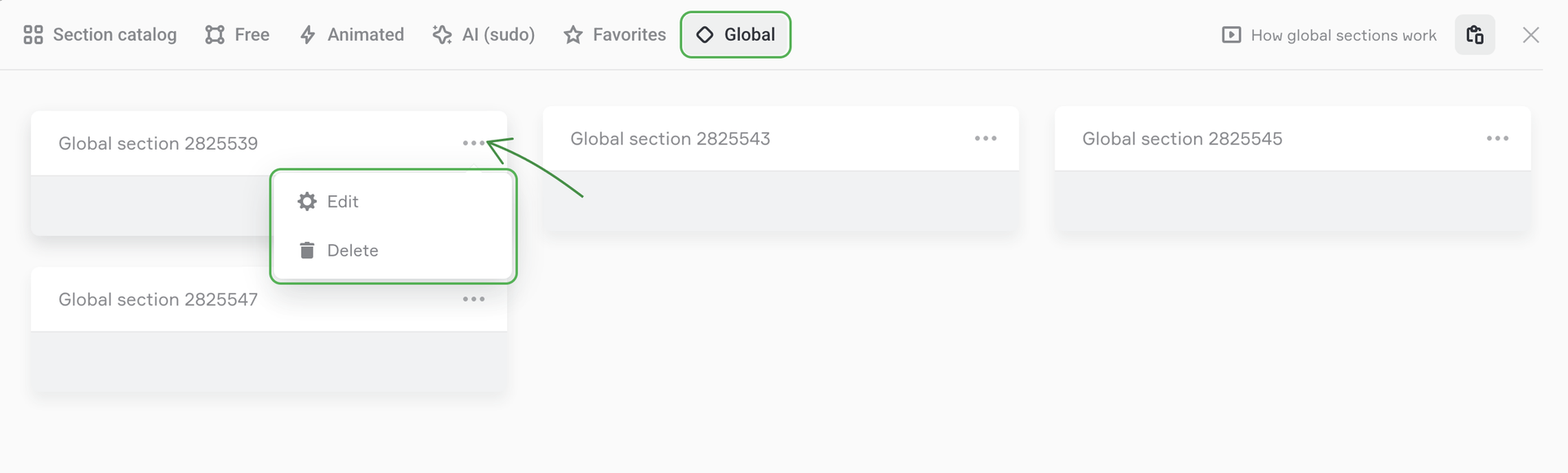Viewport: 1568px width, 473px height.
Task: Open three-dot menu for Global section 2825547
Action: pos(474,300)
